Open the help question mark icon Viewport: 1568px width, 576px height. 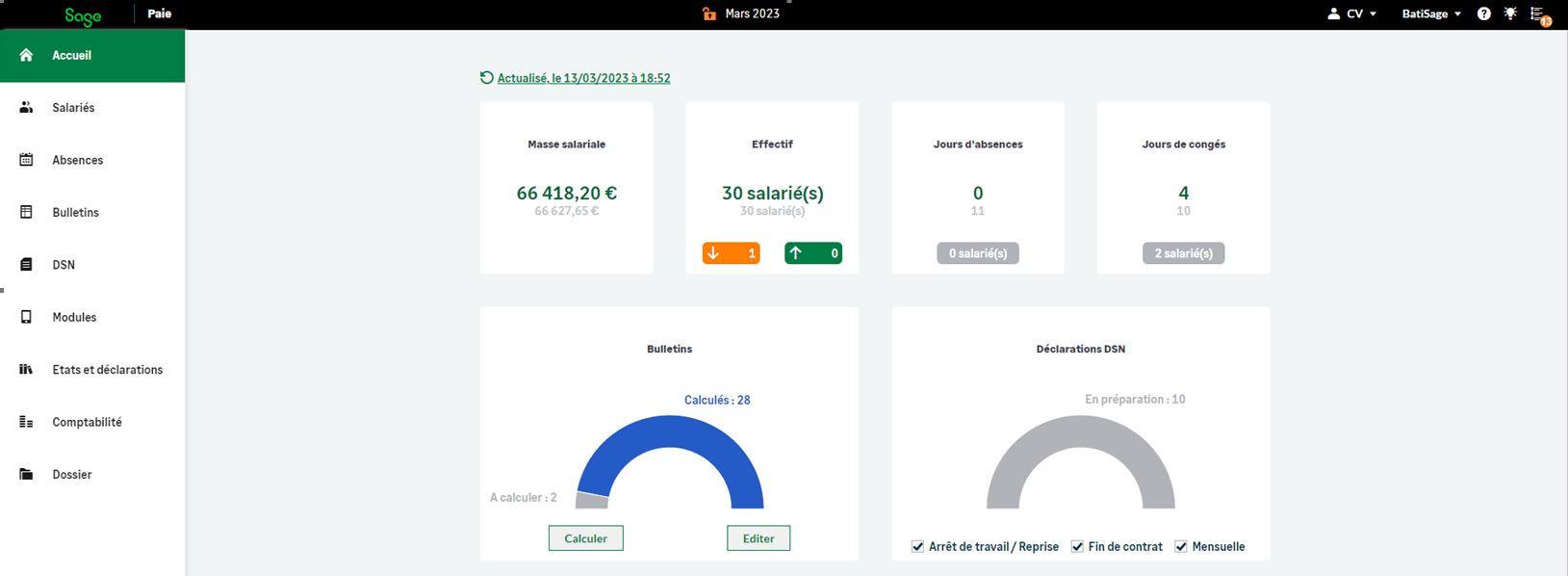pos(1483,13)
